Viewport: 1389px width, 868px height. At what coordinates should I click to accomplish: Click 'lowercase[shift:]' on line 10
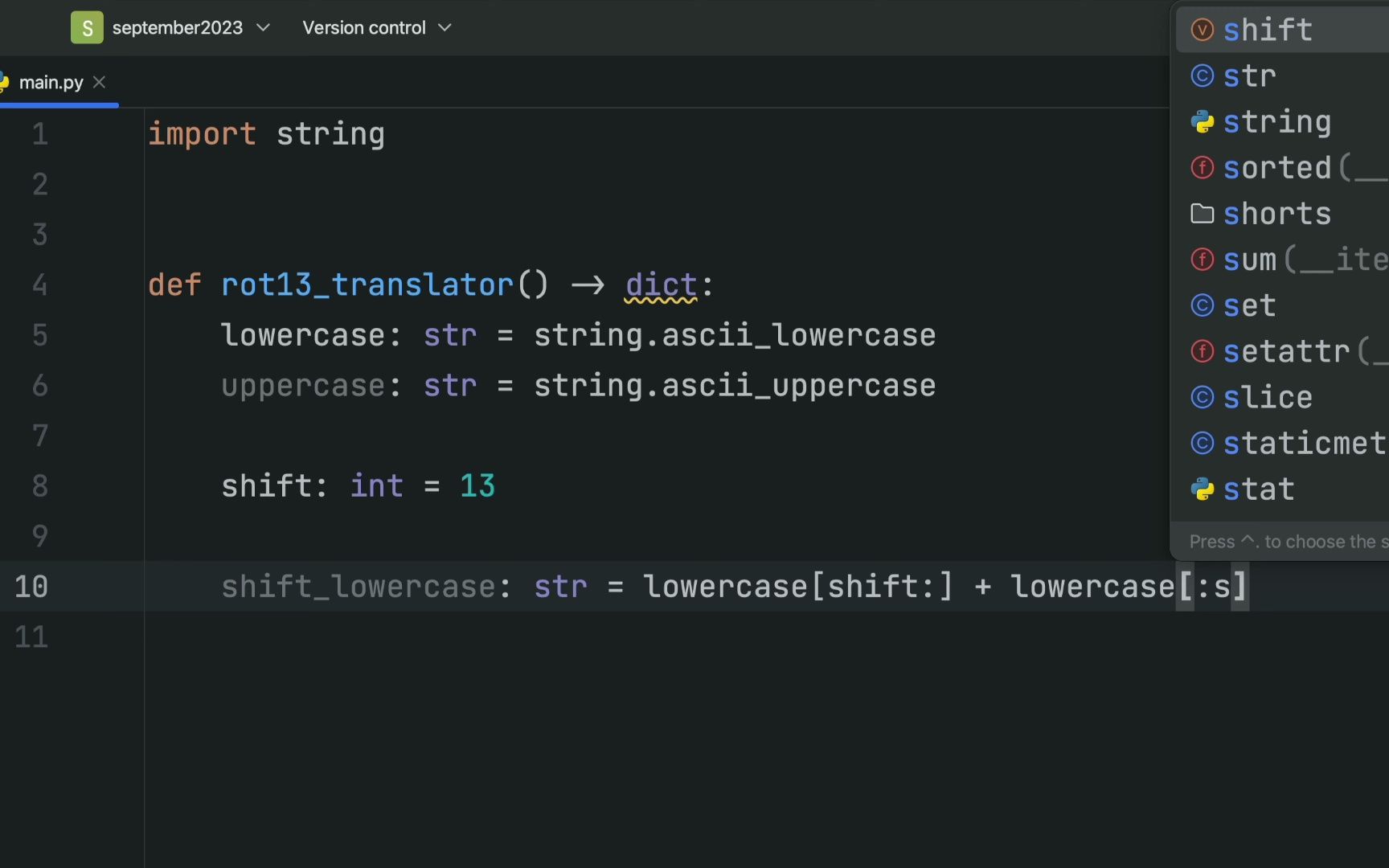[798, 587]
